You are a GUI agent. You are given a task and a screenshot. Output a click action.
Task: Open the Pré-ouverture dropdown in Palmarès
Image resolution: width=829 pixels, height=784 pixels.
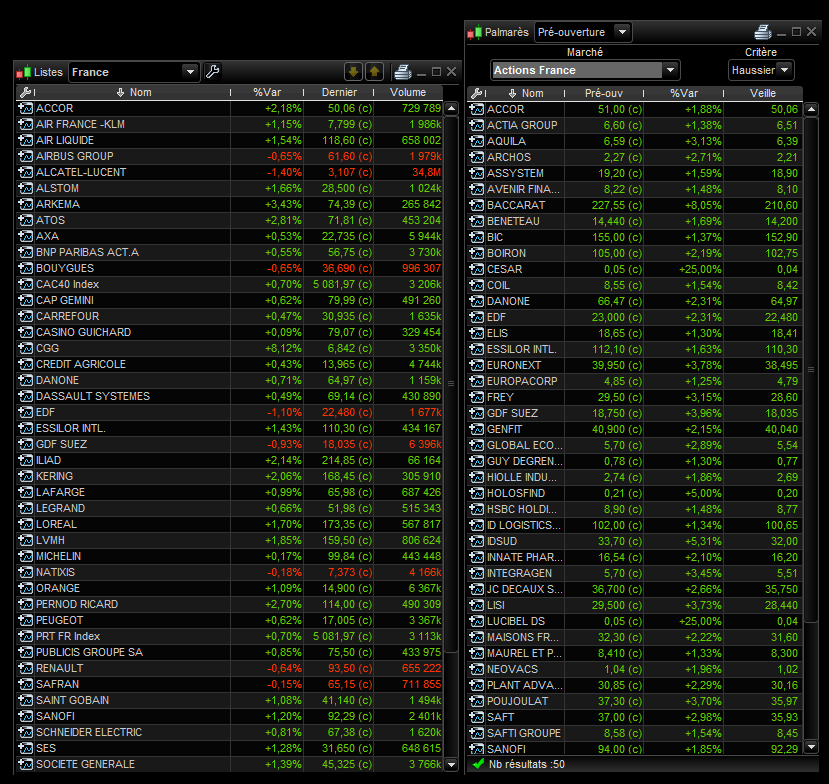pos(622,32)
